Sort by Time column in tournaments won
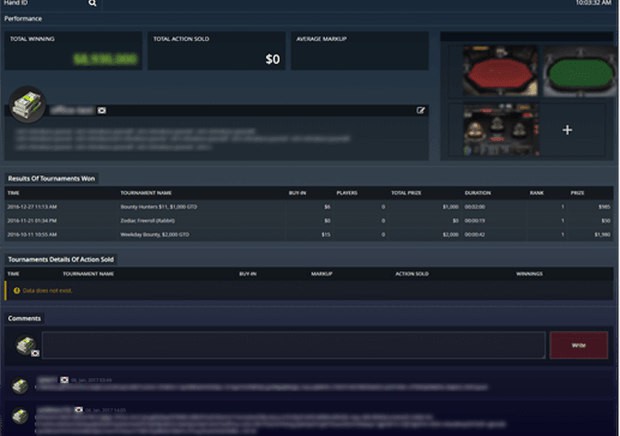This screenshot has width=620, height=436. 13,193
